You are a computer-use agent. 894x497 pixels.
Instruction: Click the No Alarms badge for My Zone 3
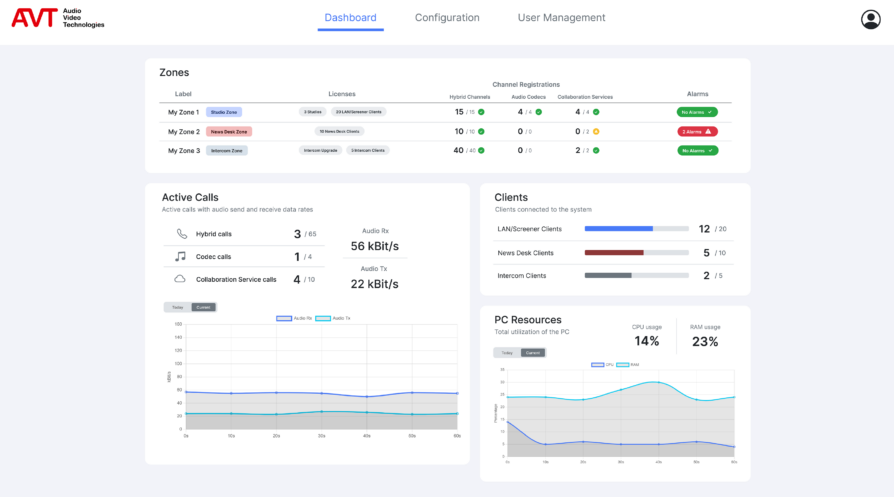pos(697,150)
